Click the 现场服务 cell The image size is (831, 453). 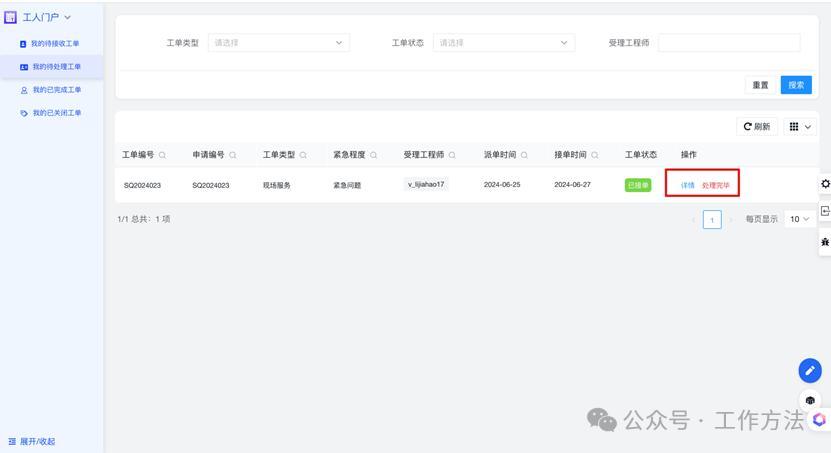(277, 185)
